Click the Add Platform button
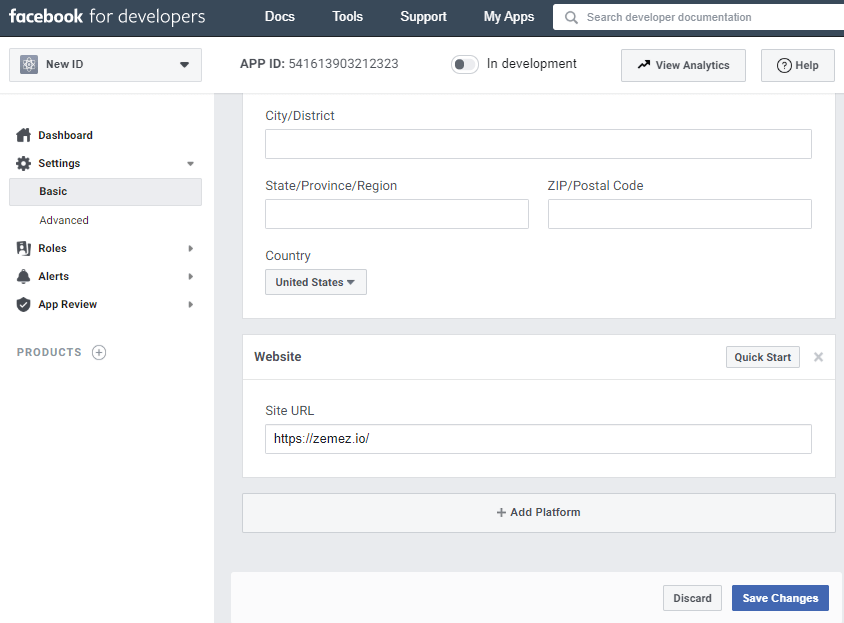 (538, 512)
